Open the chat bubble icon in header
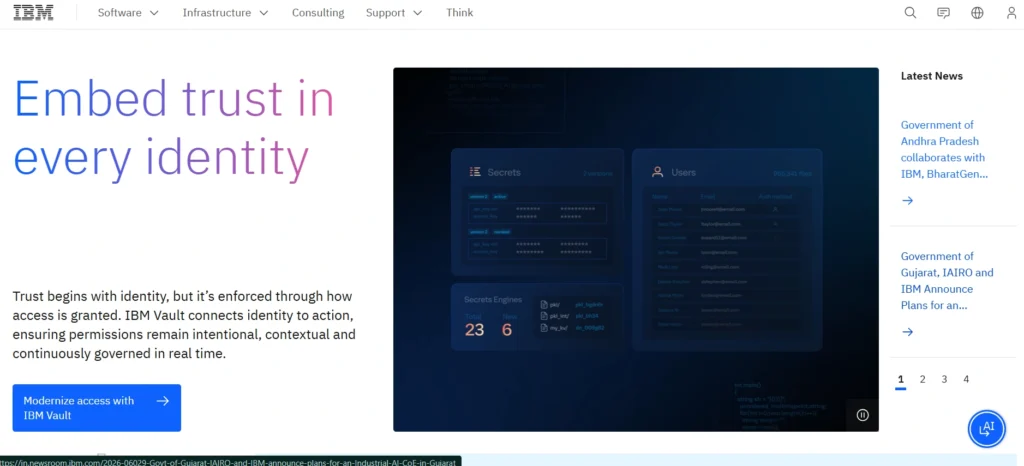The height and width of the screenshot is (466, 1024). pos(944,13)
